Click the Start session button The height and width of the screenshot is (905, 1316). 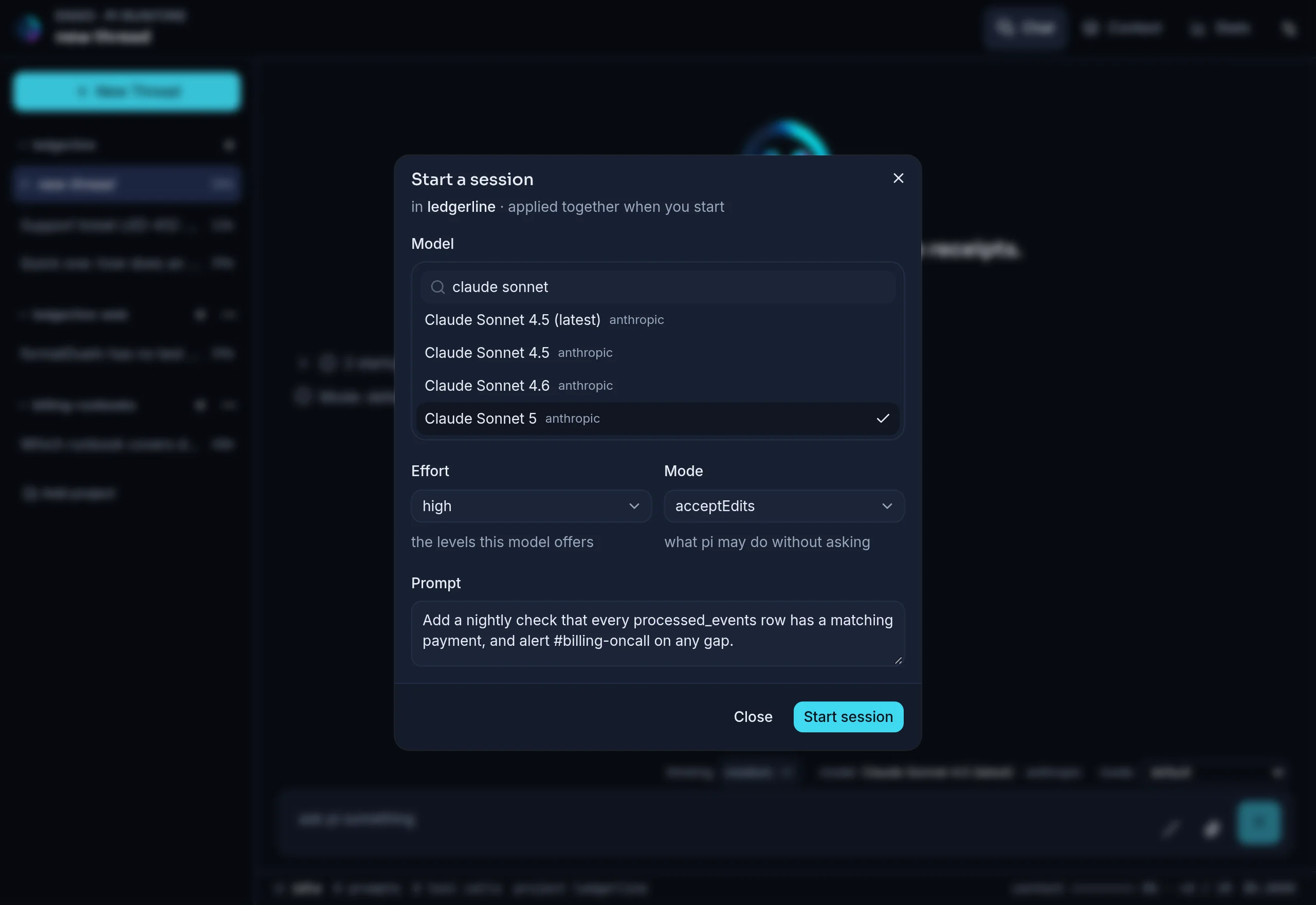pyautogui.click(x=848, y=717)
